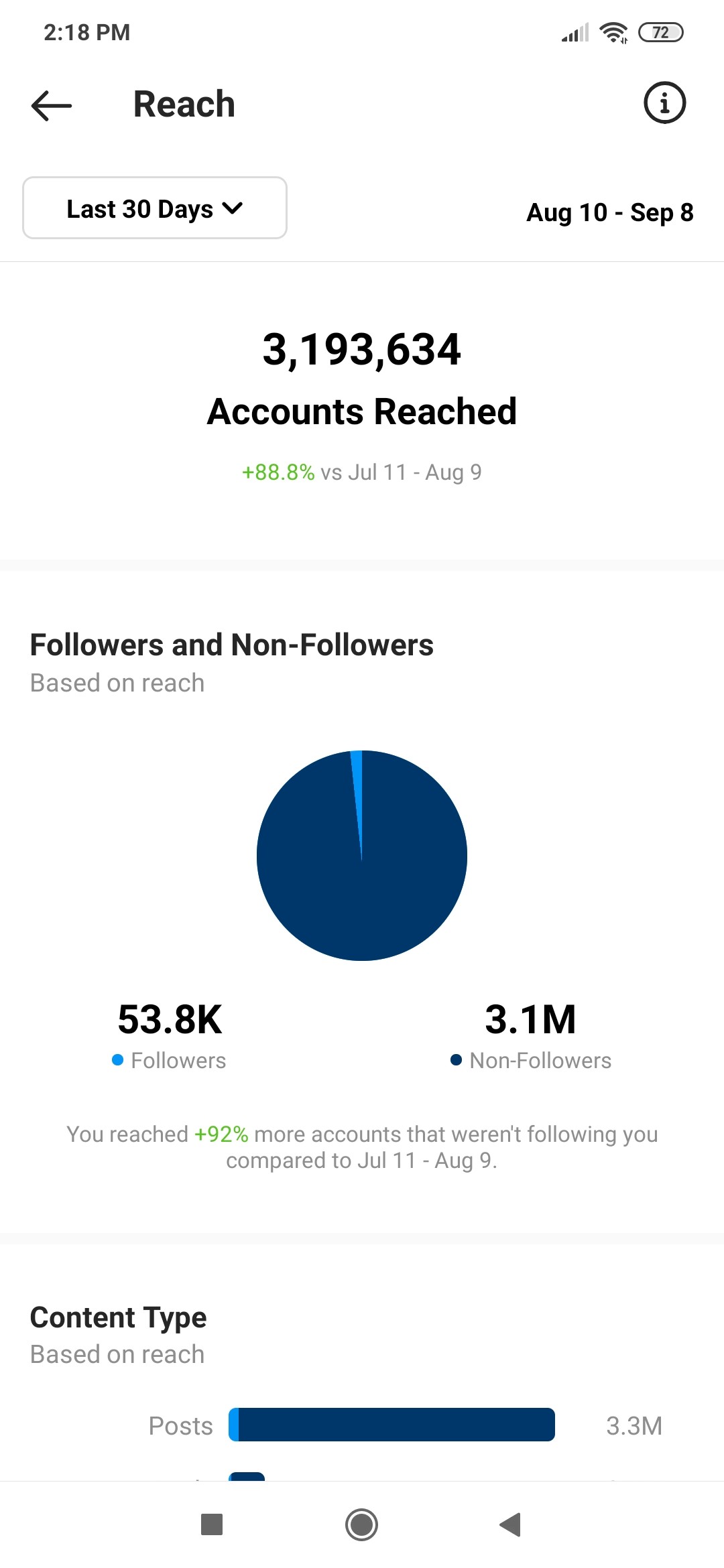Tap the Followers and Non-Followers pie chart
Viewport: 724px width, 1568px height.
(x=362, y=856)
